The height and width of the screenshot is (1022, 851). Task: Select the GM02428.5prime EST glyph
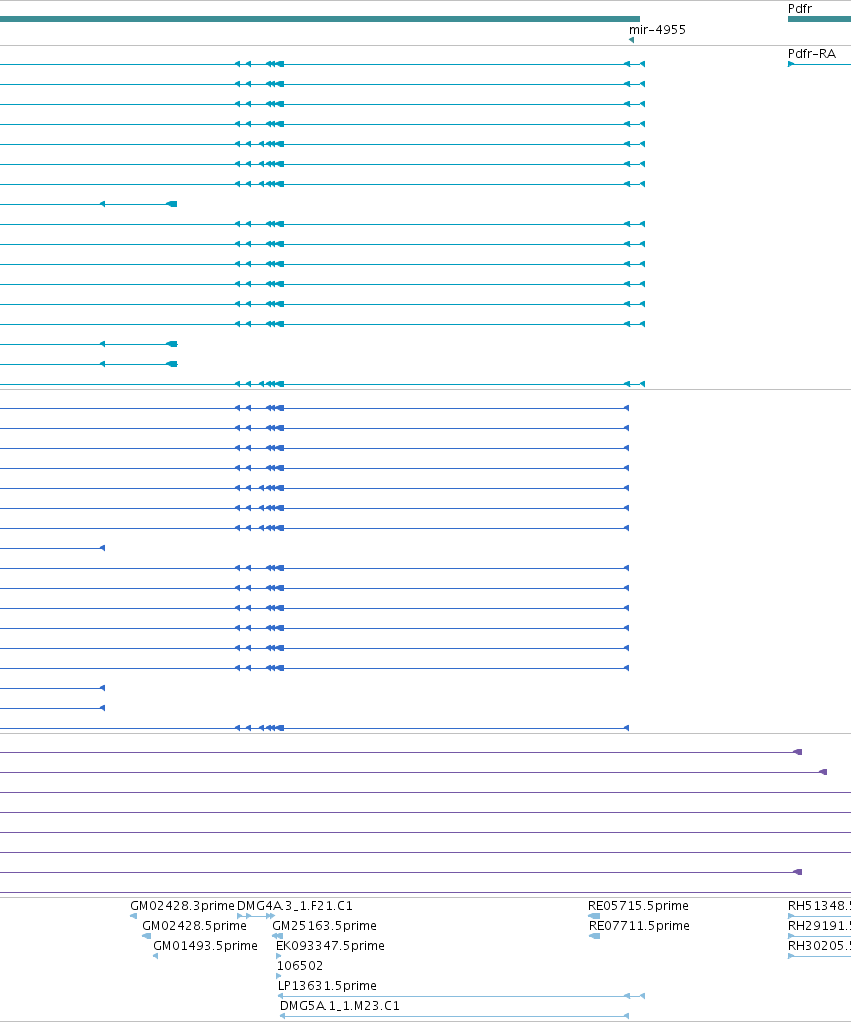click(x=147, y=936)
